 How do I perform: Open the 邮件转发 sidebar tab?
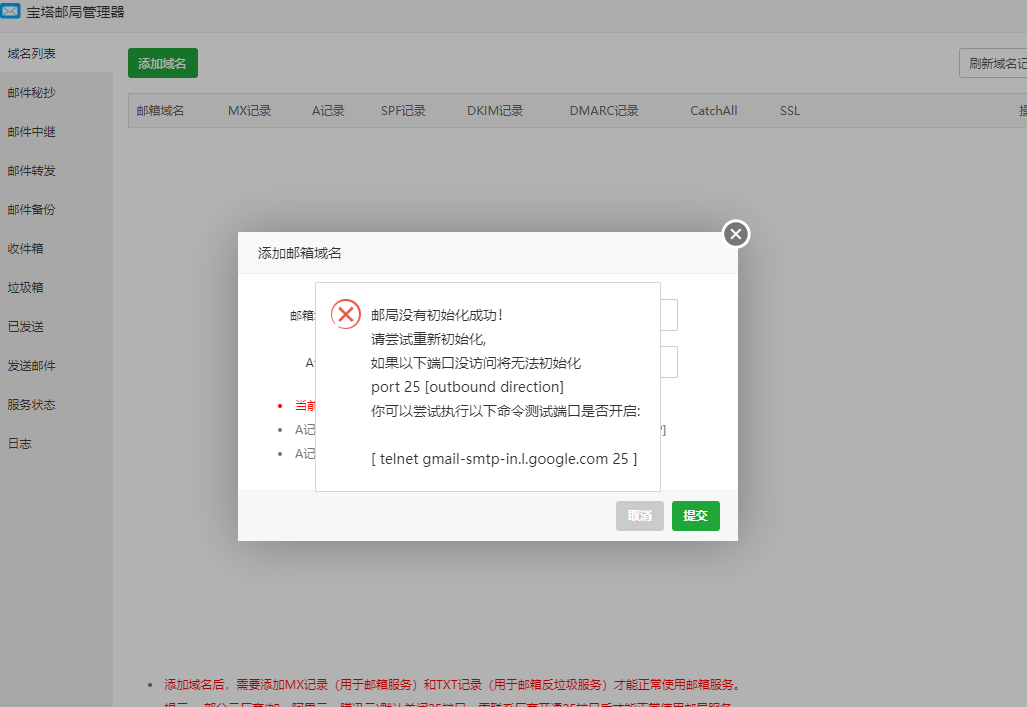56,170
